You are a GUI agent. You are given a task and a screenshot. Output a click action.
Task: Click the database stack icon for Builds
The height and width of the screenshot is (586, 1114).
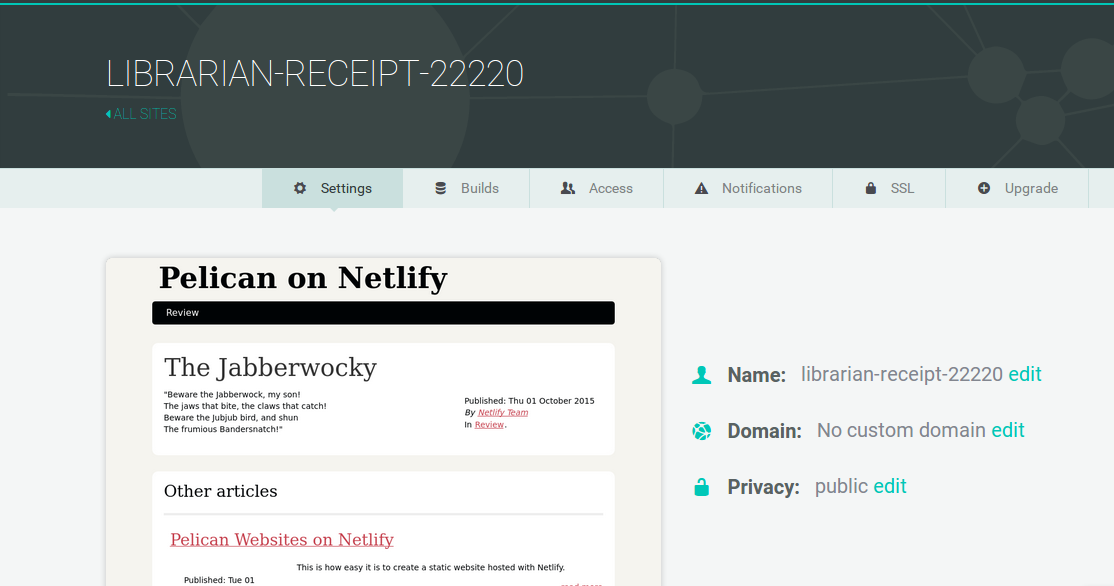pos(440,188)
